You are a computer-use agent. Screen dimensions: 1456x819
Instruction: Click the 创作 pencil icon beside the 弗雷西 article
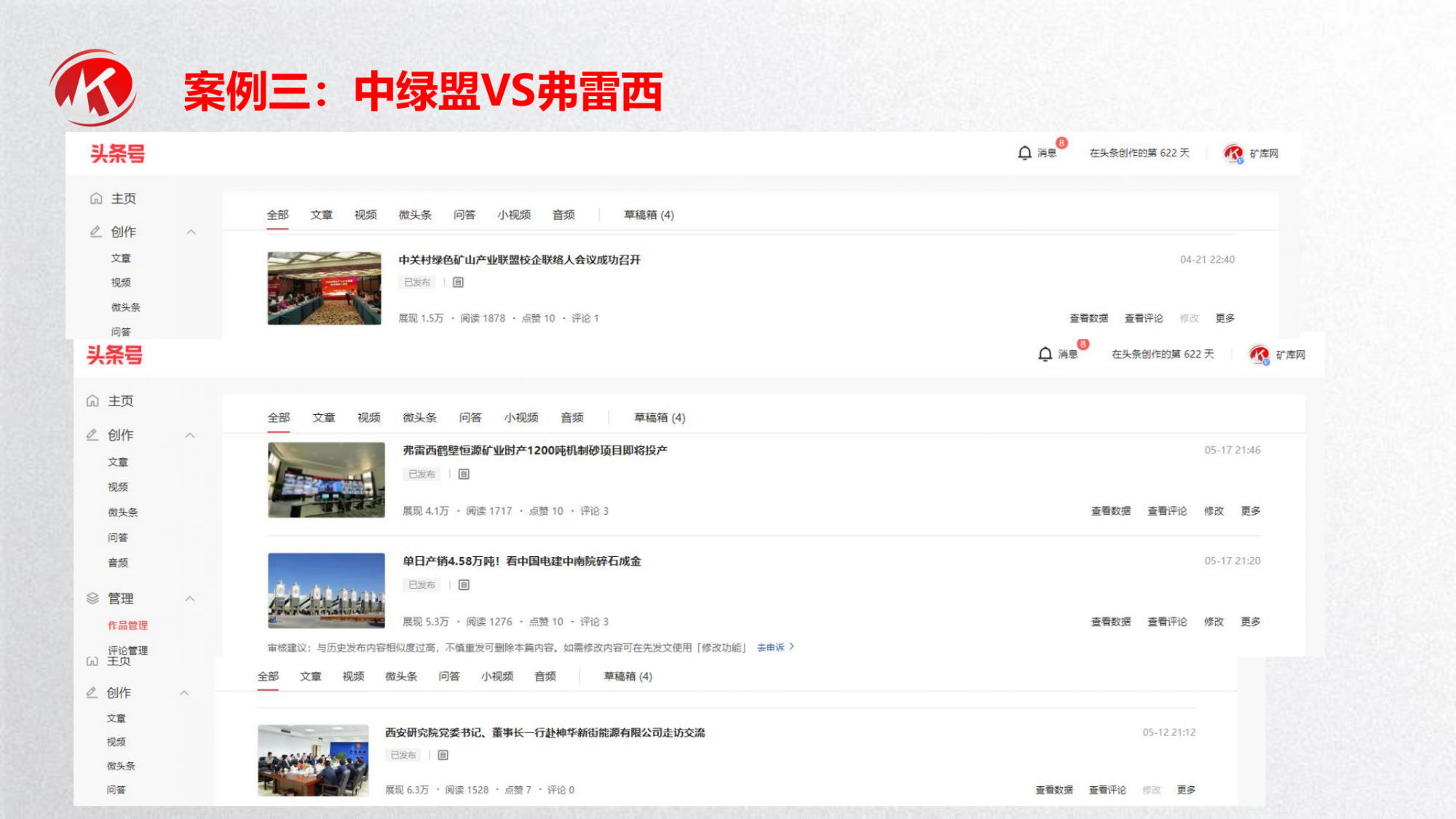92,435
